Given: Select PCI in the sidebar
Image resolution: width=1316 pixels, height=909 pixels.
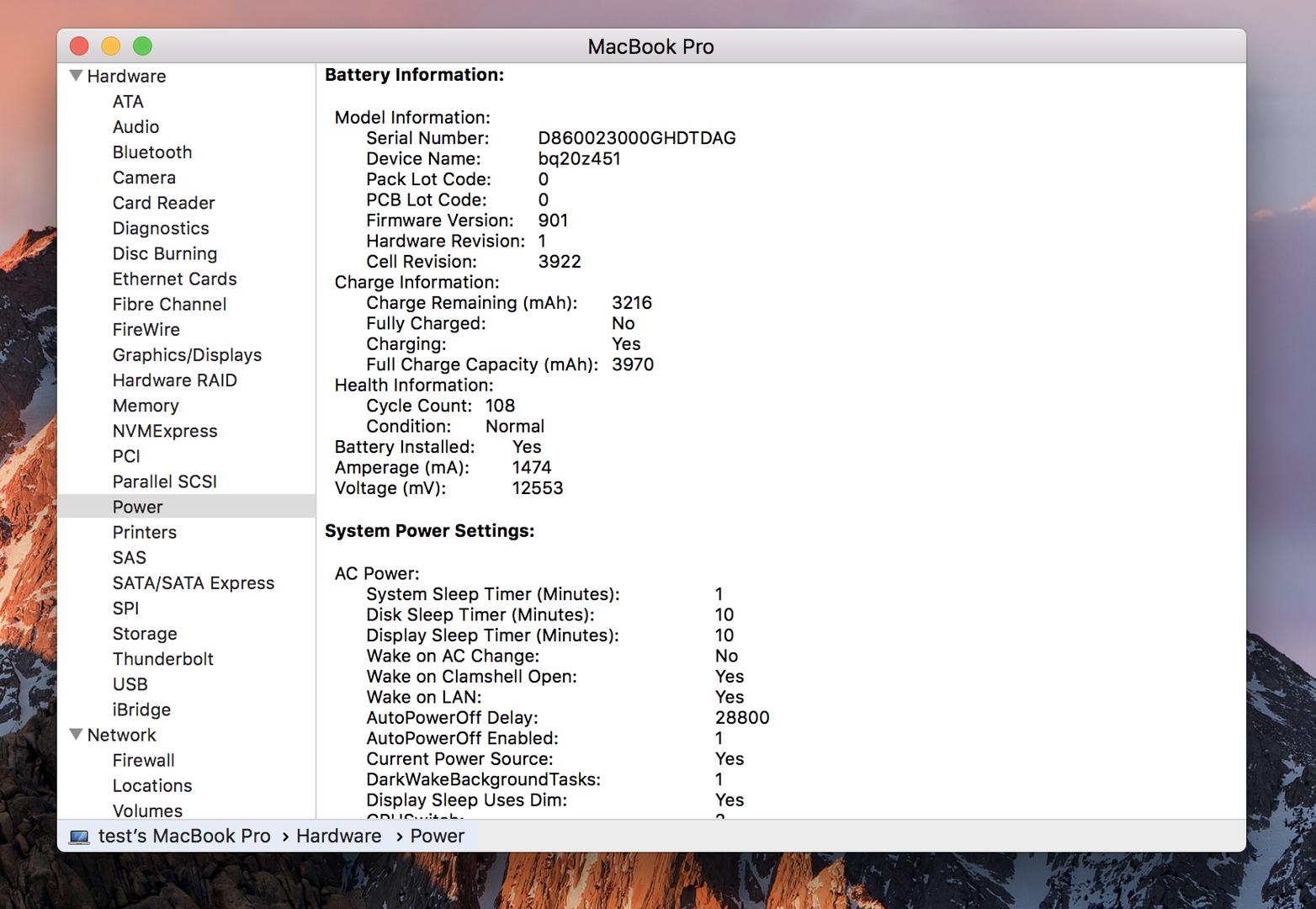Looking at the screenshot, I should [x=126, y=456].
